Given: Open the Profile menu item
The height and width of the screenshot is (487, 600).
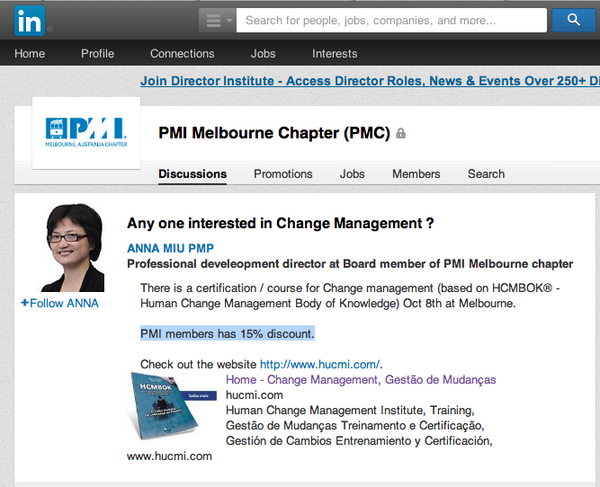Looking at the screenshot, I should (x=98, y=54).
